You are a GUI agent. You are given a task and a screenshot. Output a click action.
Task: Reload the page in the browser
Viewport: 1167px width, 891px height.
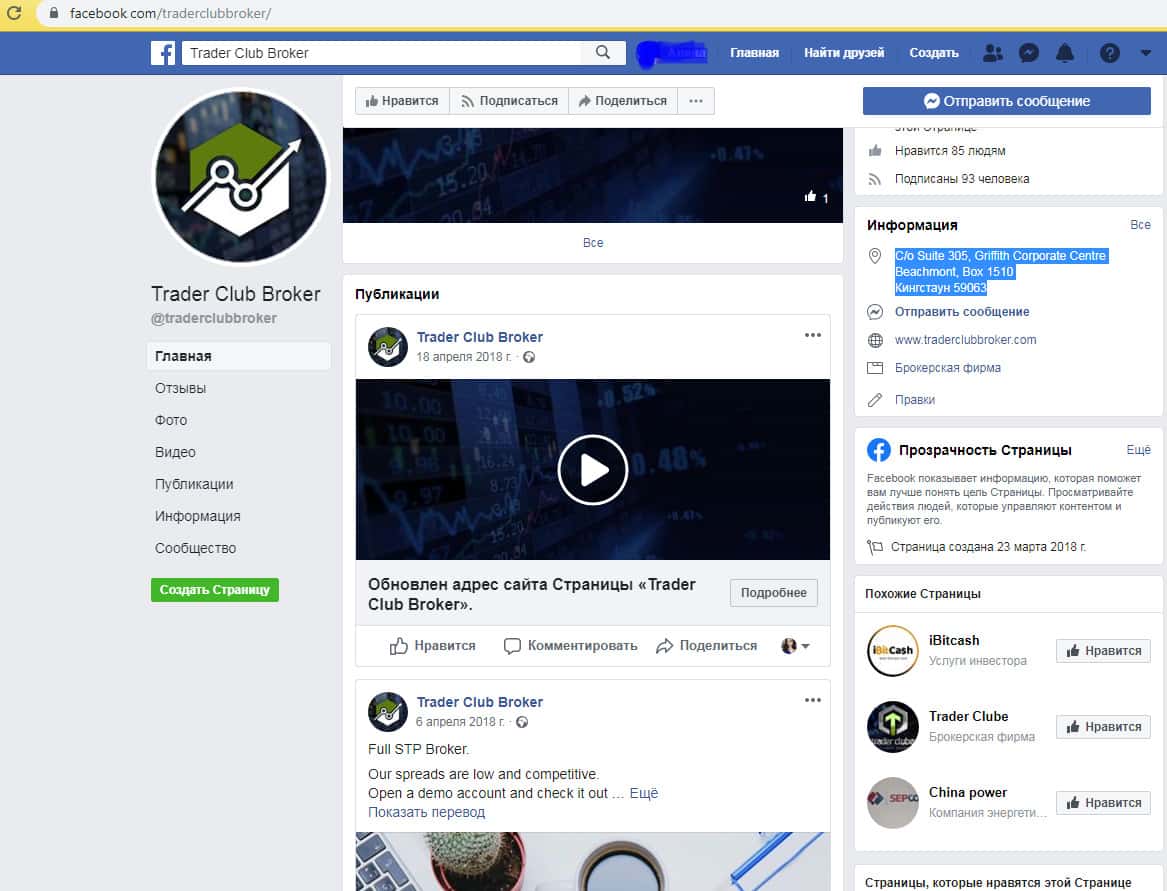[x=14, y=13]
